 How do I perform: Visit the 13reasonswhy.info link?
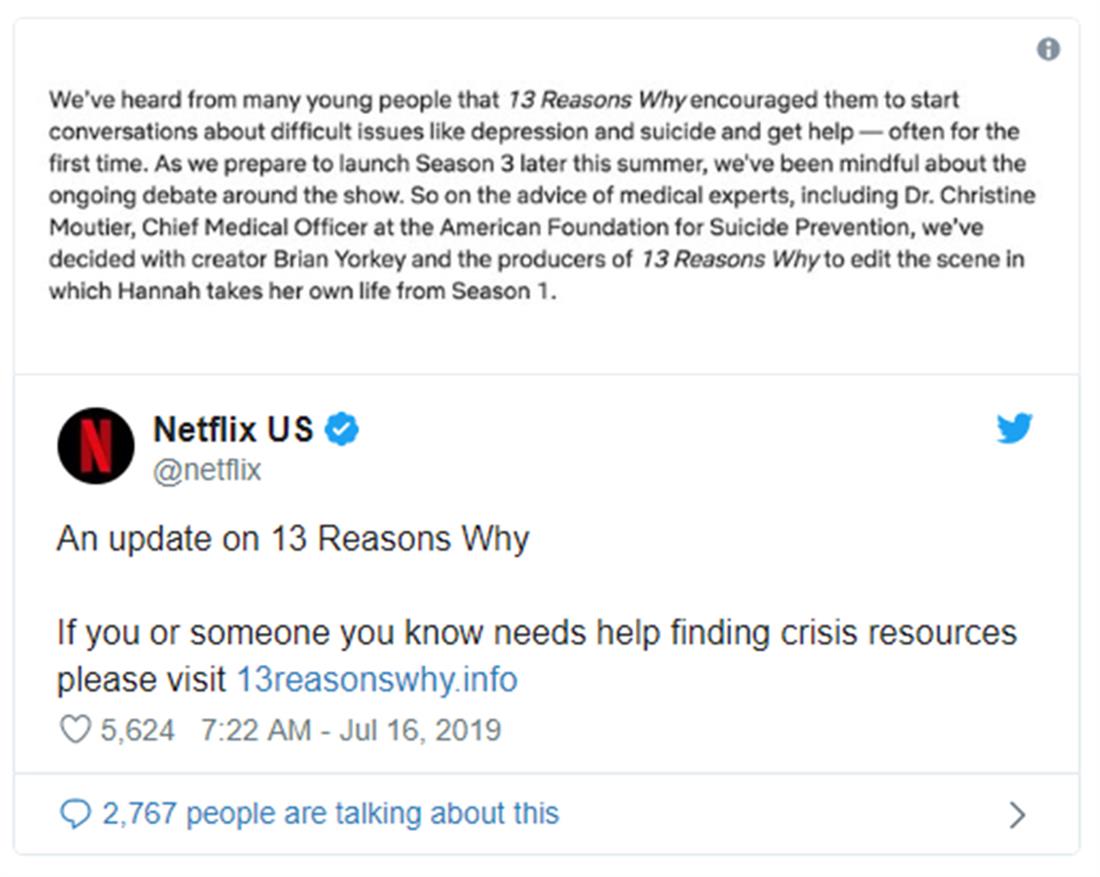[376, 681]
